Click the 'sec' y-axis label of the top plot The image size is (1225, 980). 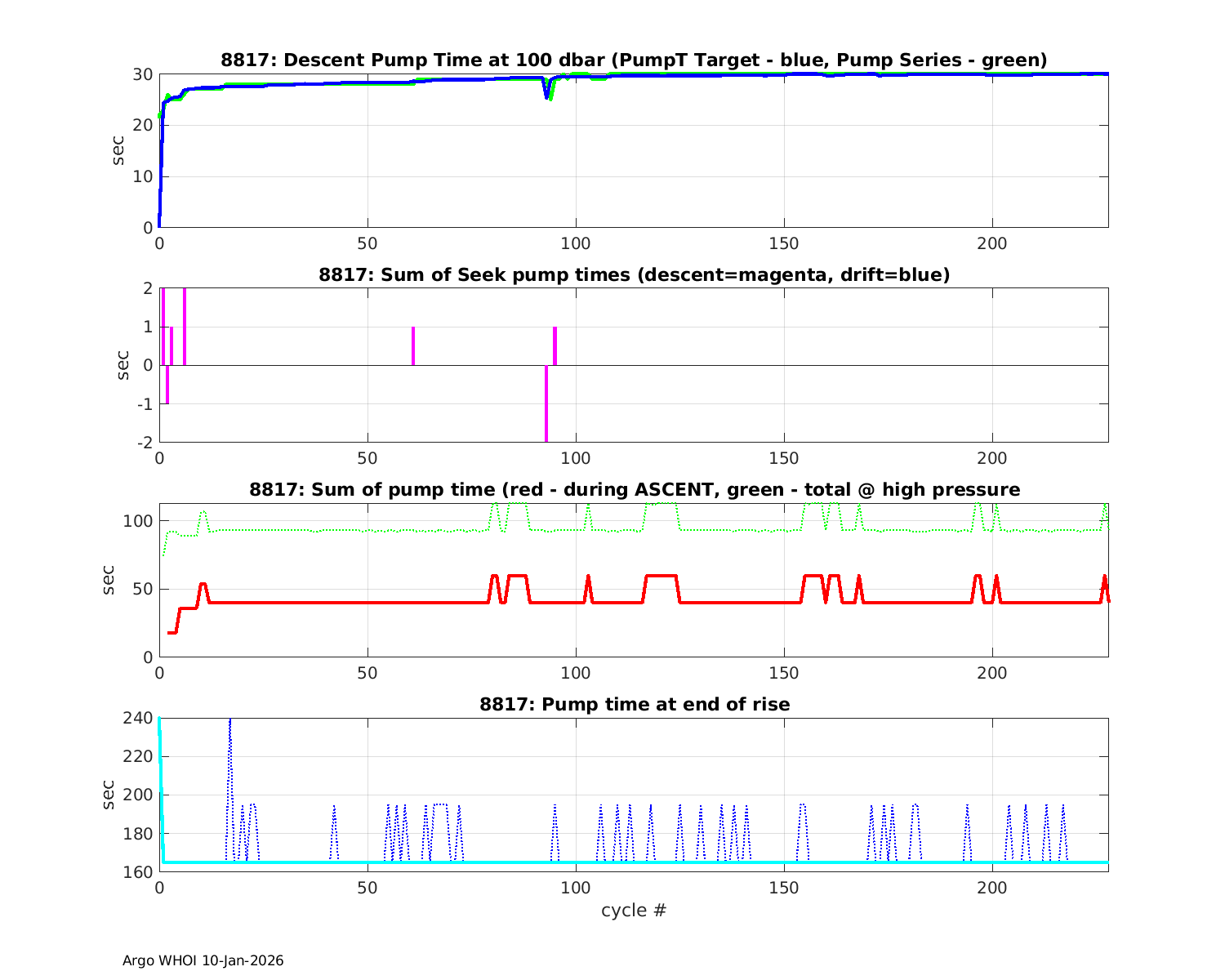118,150
